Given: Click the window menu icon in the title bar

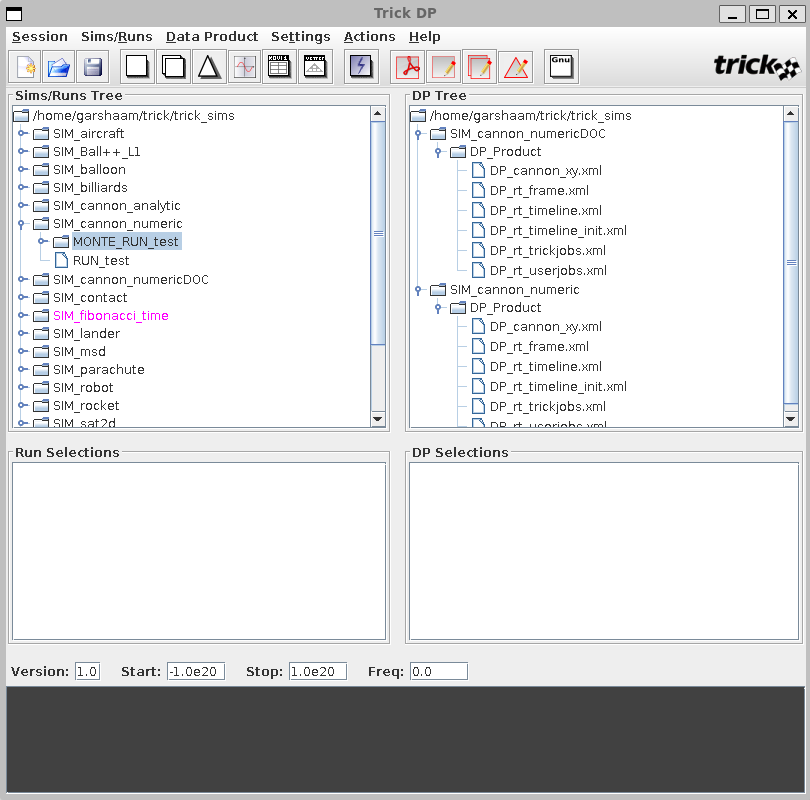Looking at the screenshot, I should [x=14, y=13].
